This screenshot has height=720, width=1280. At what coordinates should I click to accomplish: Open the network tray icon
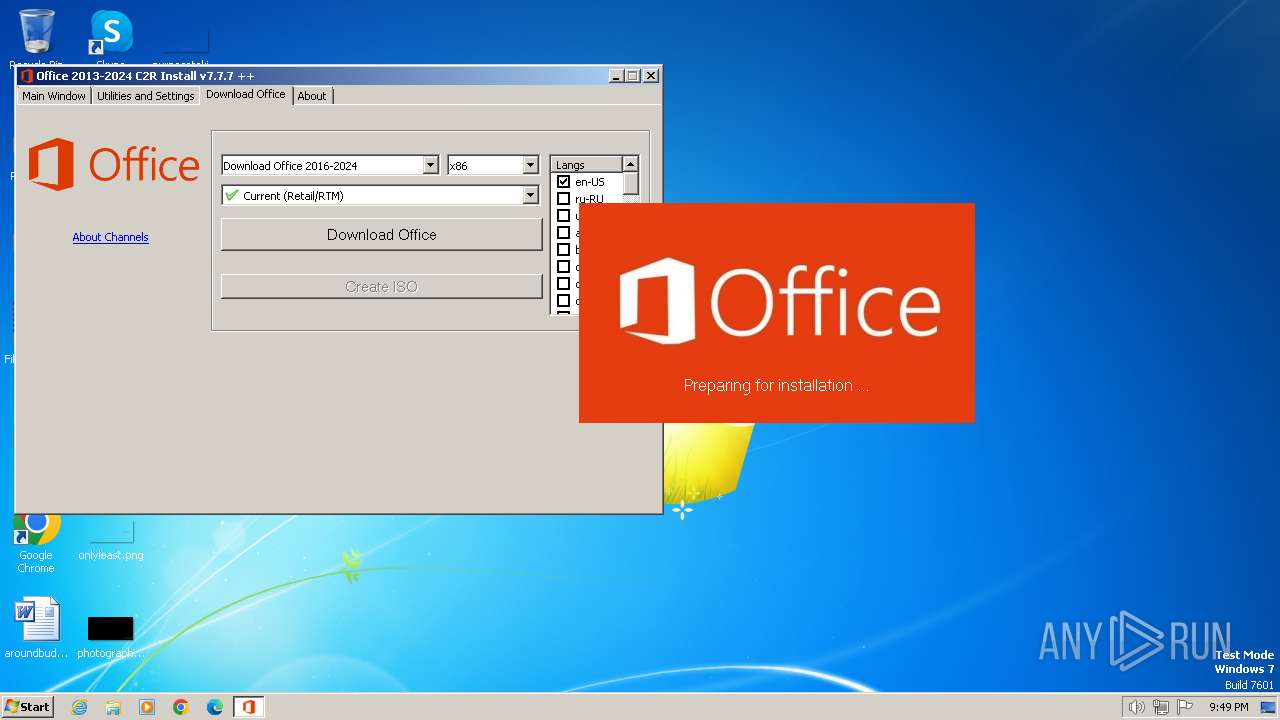coord(1161,707)
